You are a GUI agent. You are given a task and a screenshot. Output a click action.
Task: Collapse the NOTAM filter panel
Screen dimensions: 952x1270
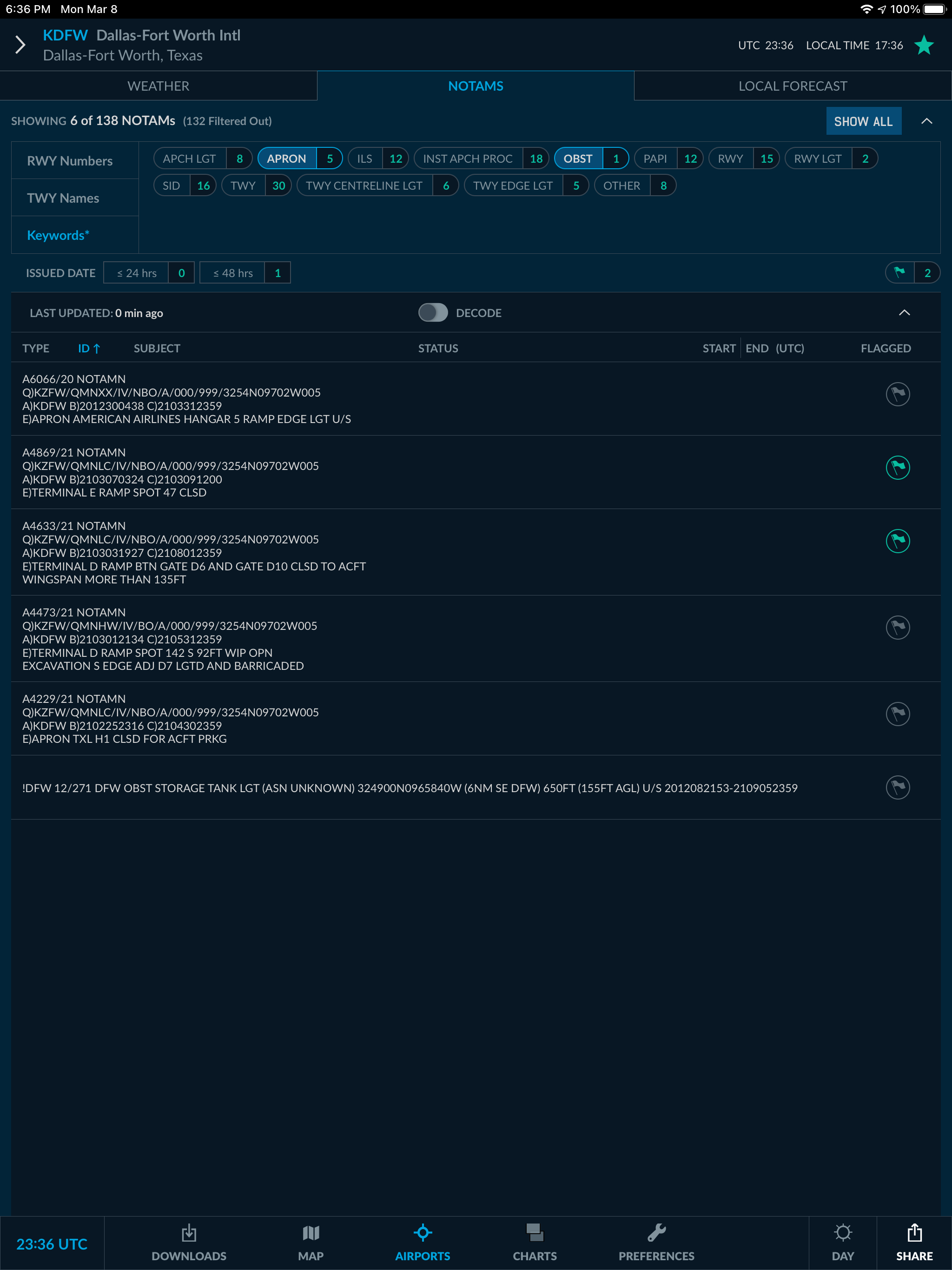[928, 121]
